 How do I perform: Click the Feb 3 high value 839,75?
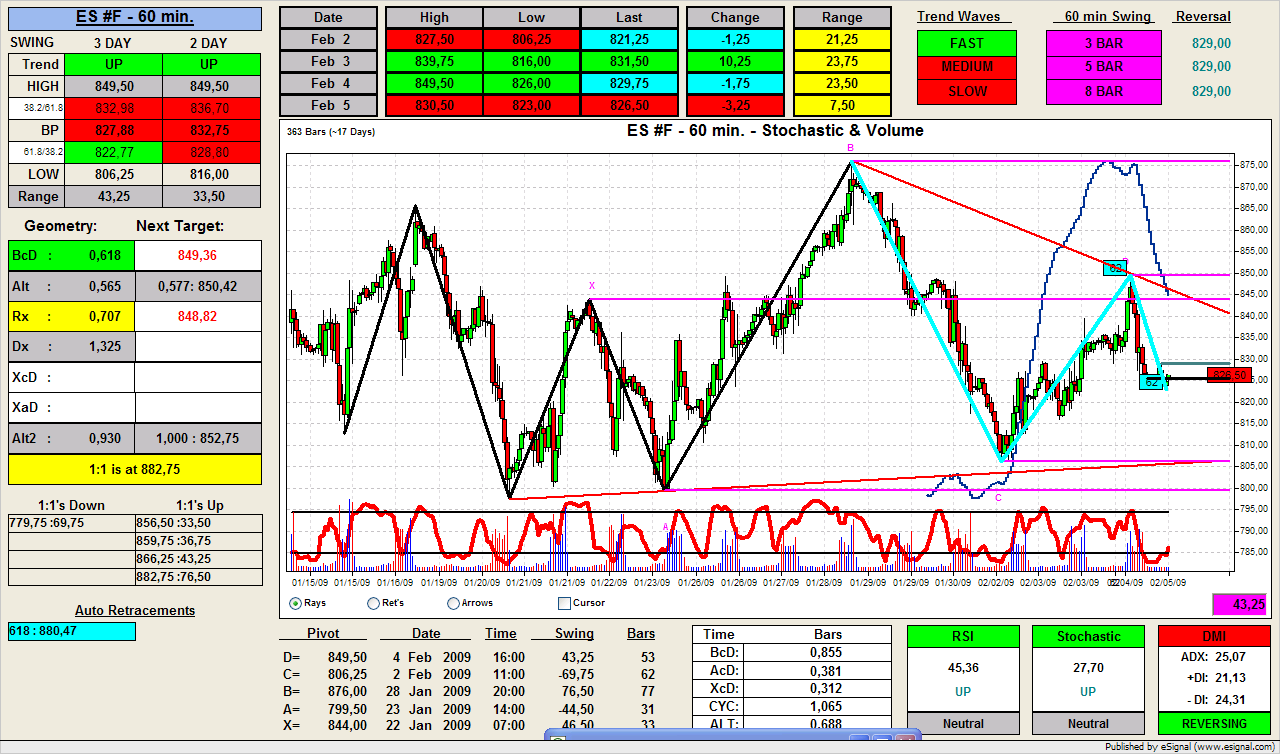tap(434, 61)
